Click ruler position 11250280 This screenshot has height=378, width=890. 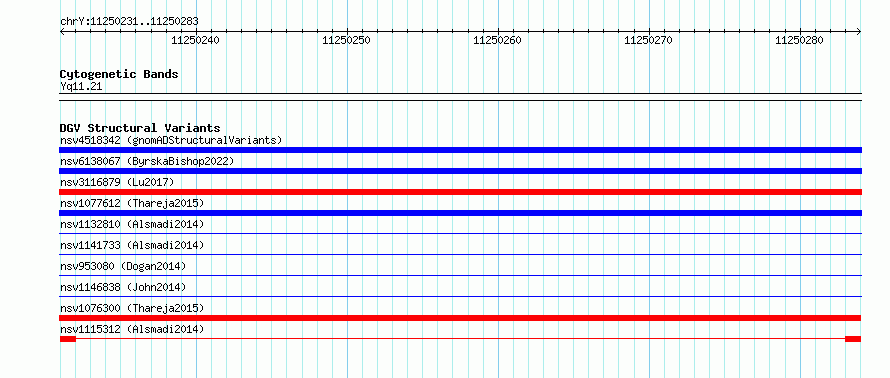point(799,40)
